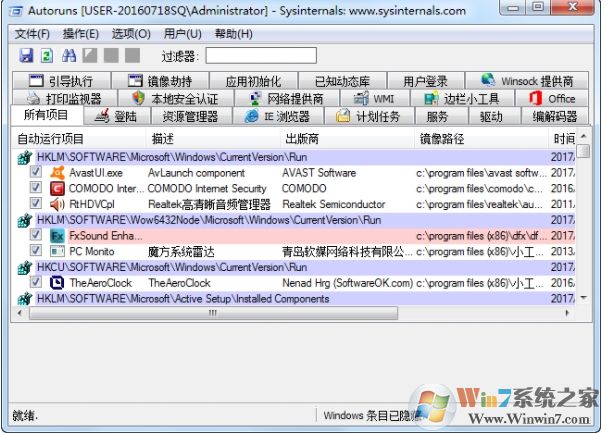Click the vertical scrollbar up arrow
Image resolution: width=606 pixels, height=433 pixels.
point(584,136)
